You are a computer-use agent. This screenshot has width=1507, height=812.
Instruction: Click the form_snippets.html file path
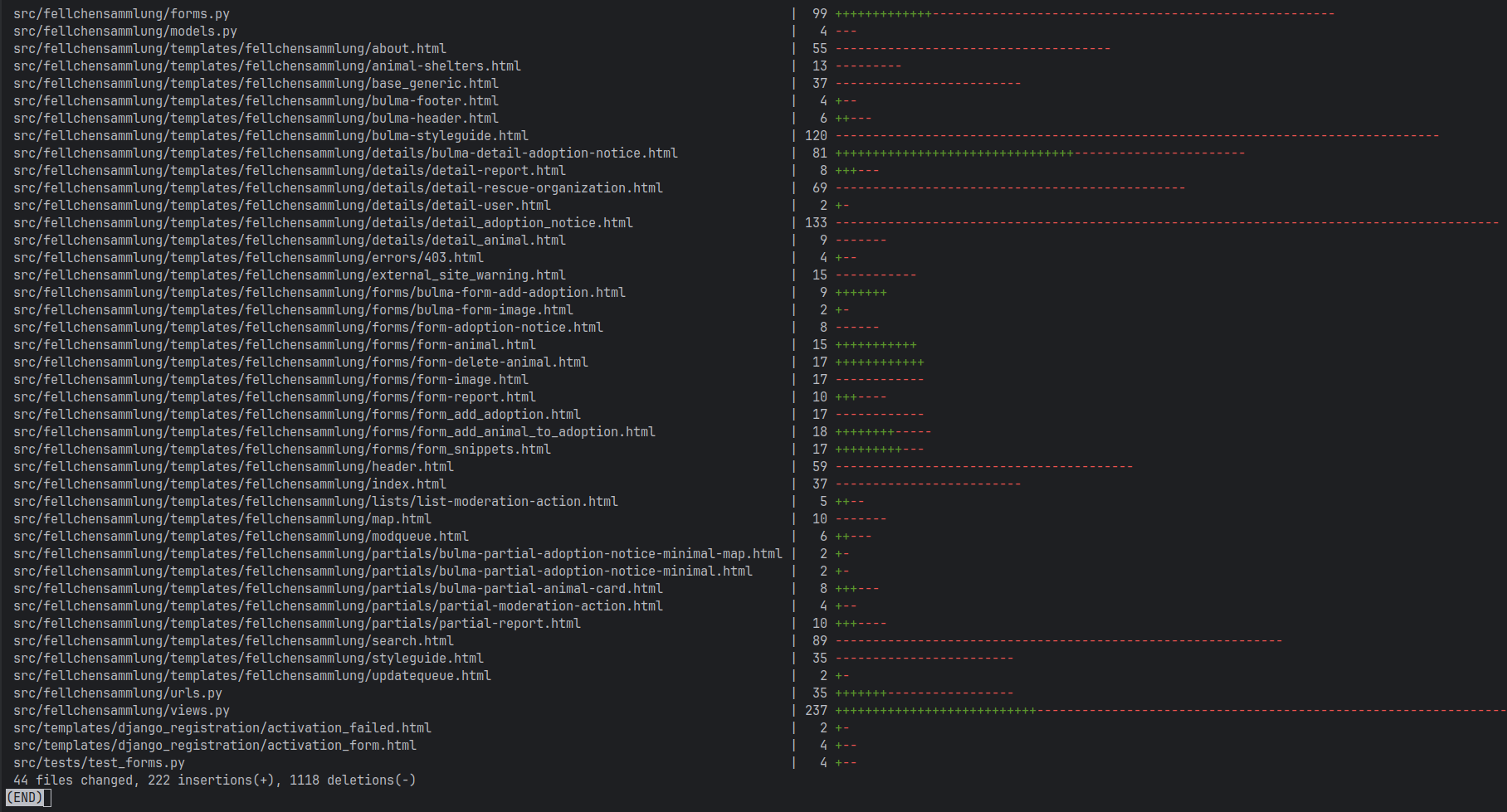(x=281, y=450)
